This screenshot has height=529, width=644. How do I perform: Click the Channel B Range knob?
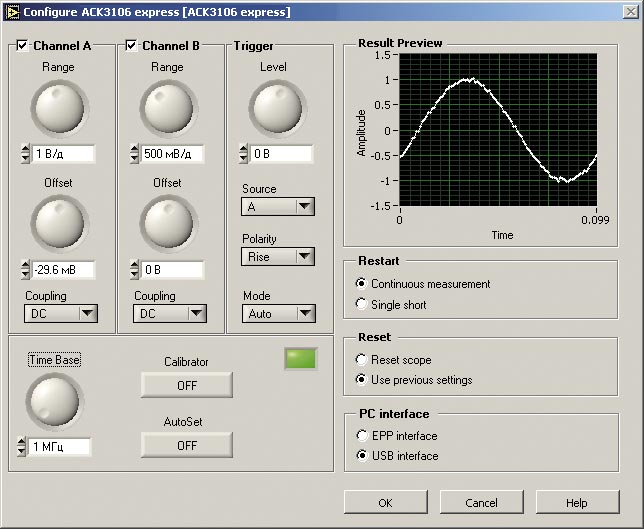[167, 108]
